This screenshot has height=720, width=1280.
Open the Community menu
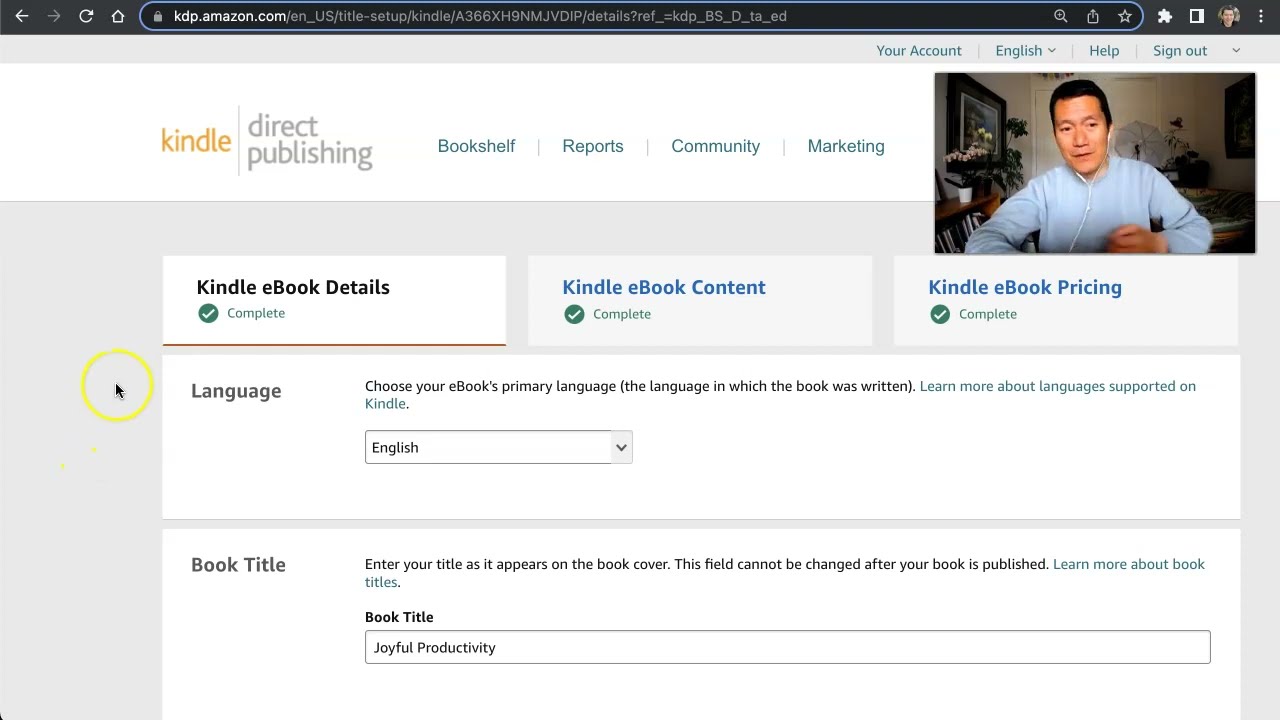pyautogui.click(x=715, y=146)
